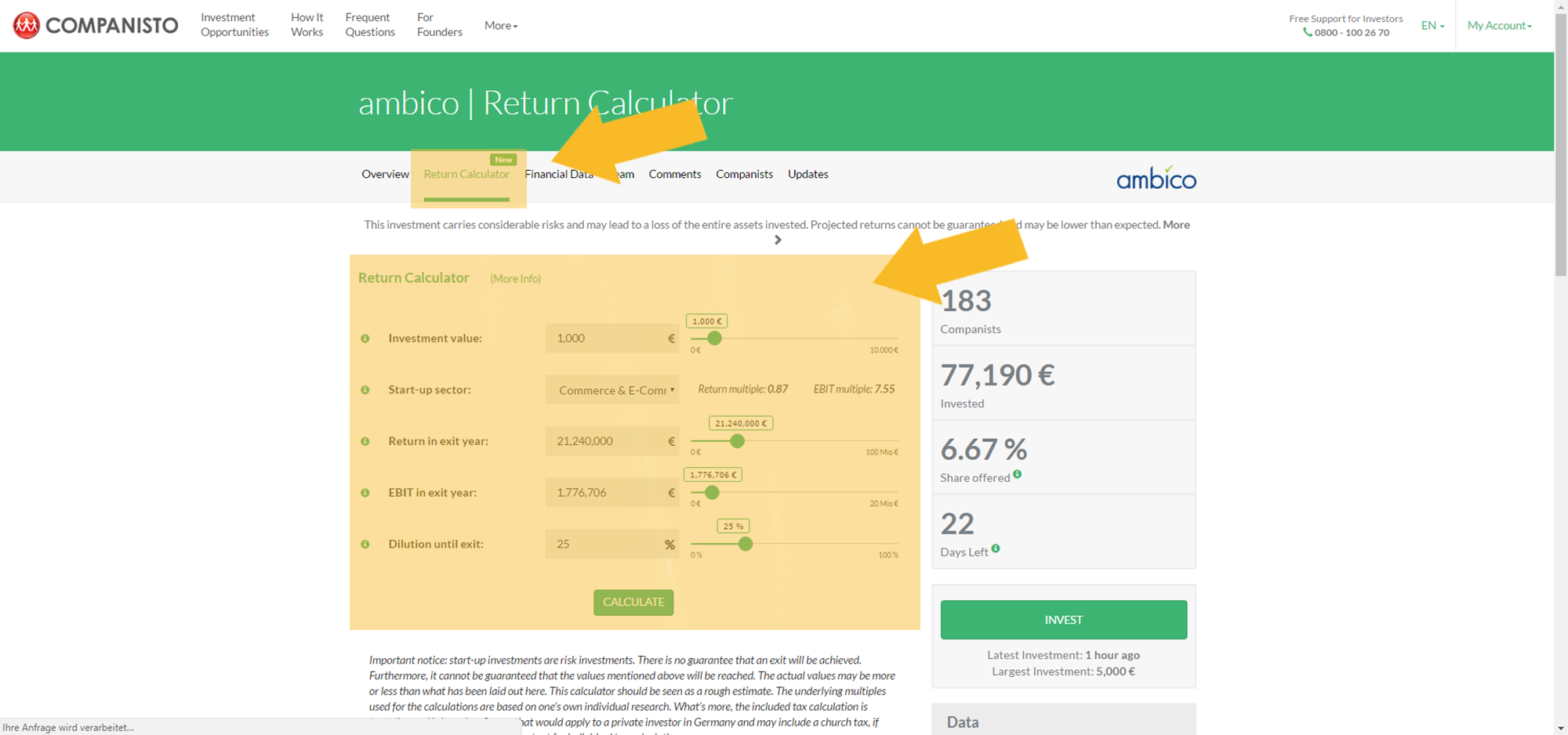Image resolution: width=1568 pixels, height=735 pixels.
Task: Open Frequent Questions page
Action: 370,24
